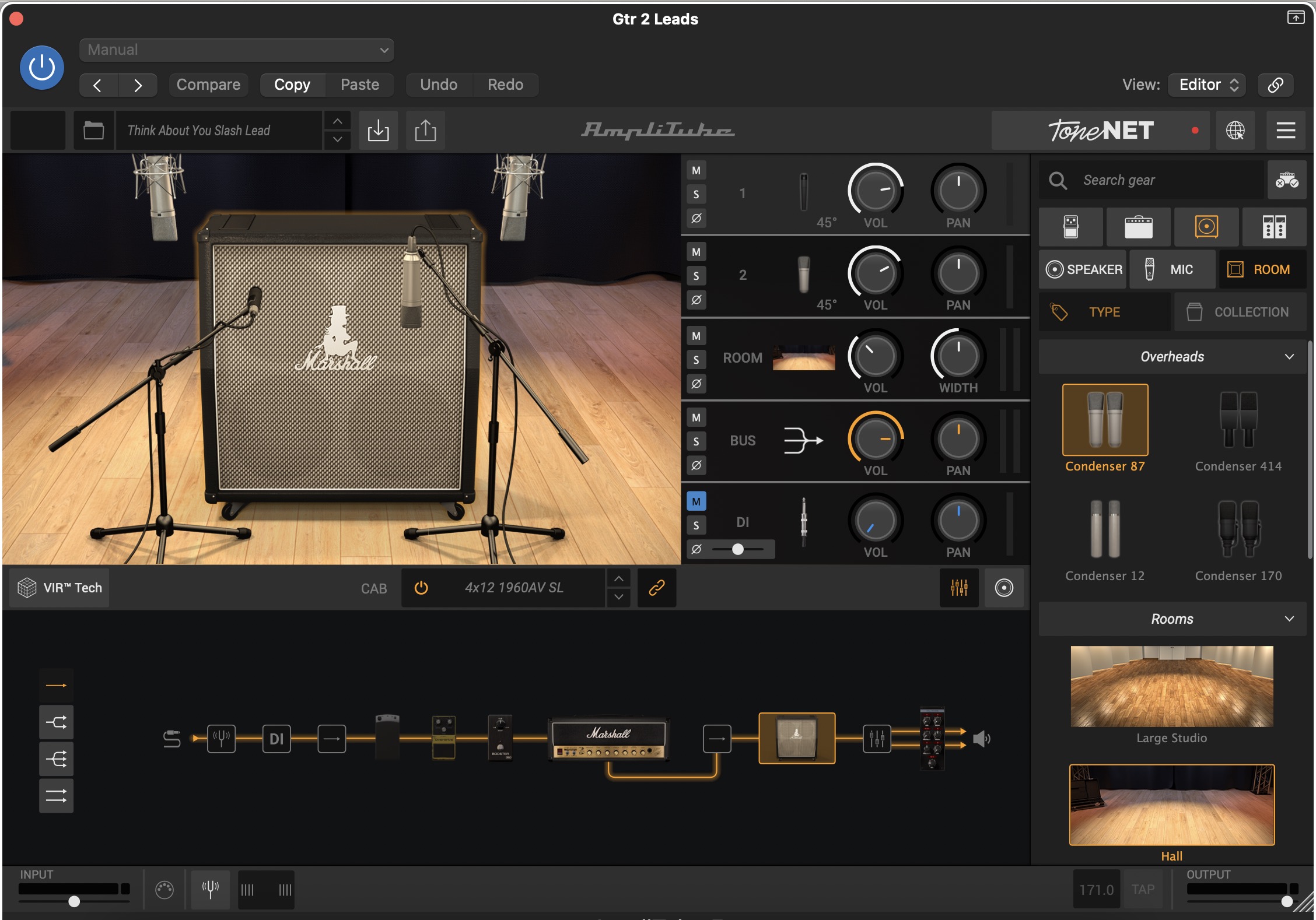This screenshot has width=1316, height=920.
Task: Open the tuner icon in bottom bar
Action: [x=211, y=890]
